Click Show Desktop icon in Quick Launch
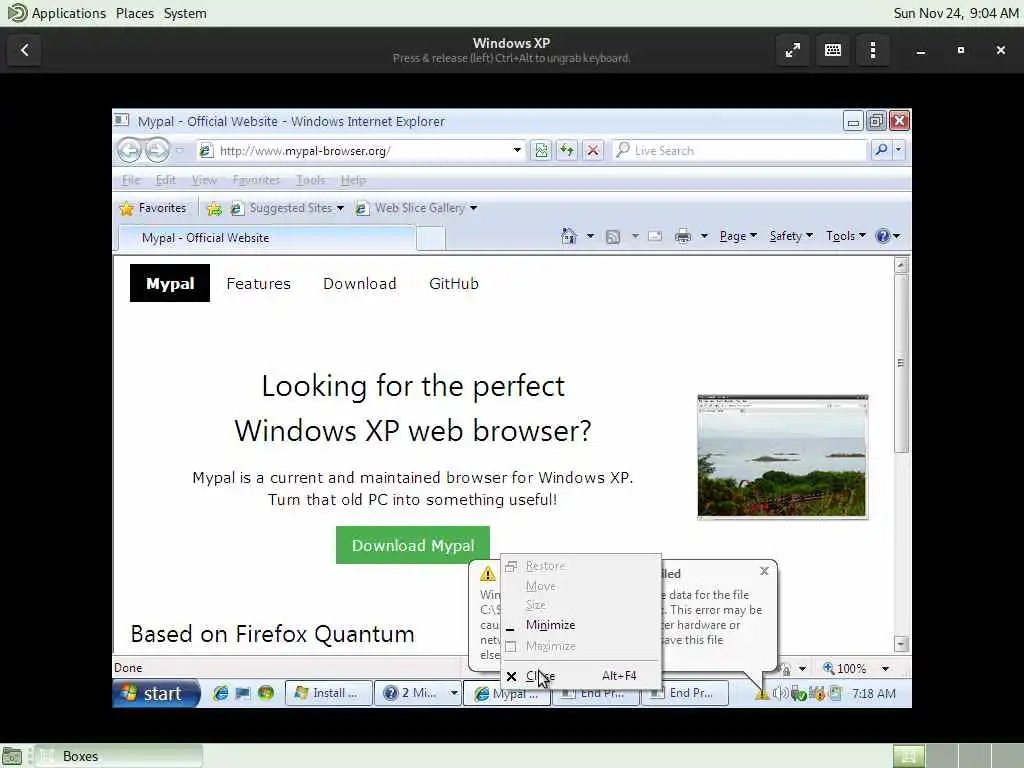The height and width of the screenshot is (768, 1024). pos(243,693)
